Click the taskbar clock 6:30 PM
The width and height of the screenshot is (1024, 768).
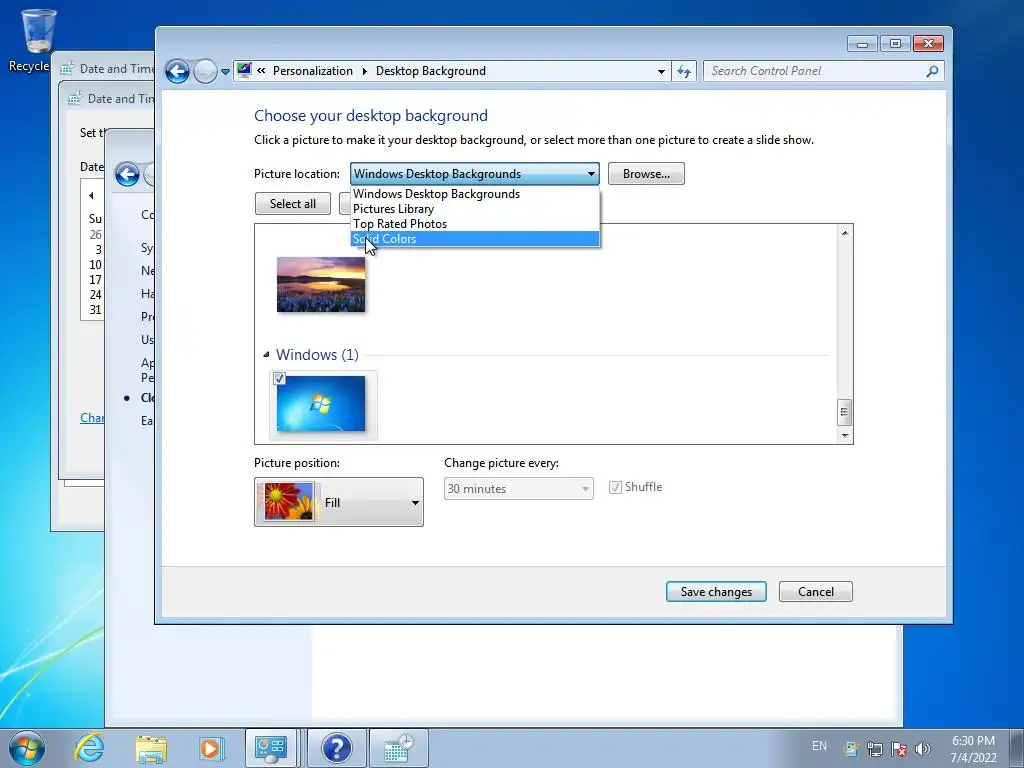[x=973, y=741]
